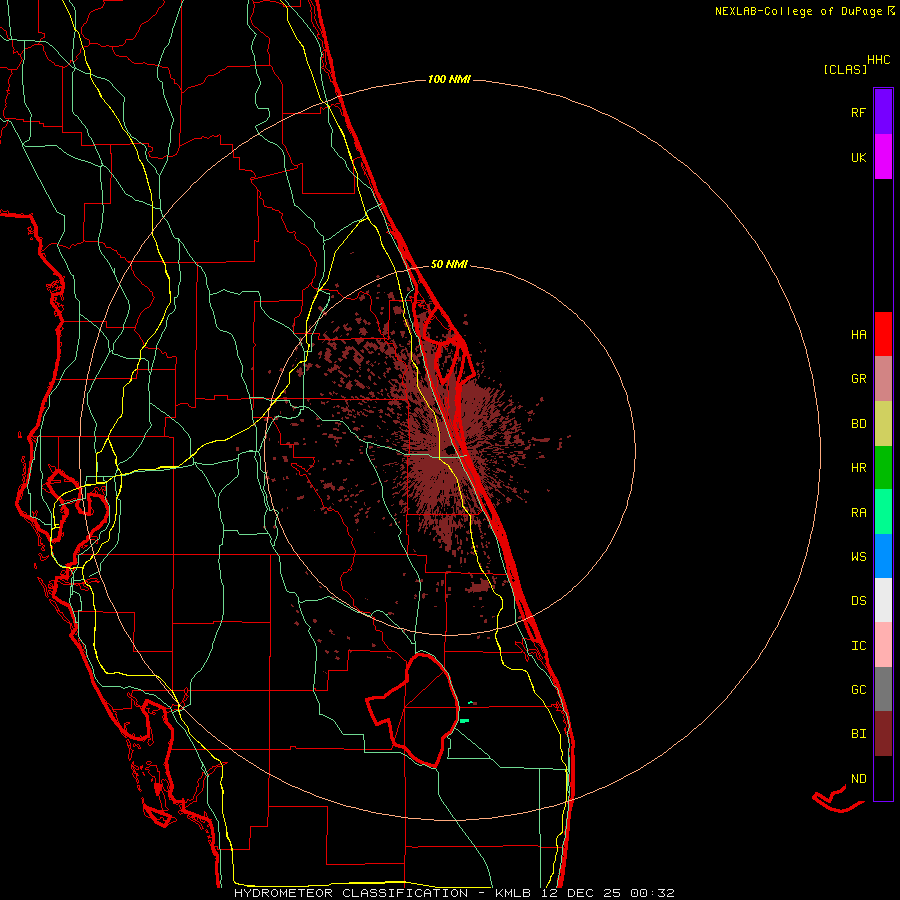This screenshot has height=900, width=900.
Task: Click the NEXLAB-College of DuPage credit text
Action: tap(798, 11)
